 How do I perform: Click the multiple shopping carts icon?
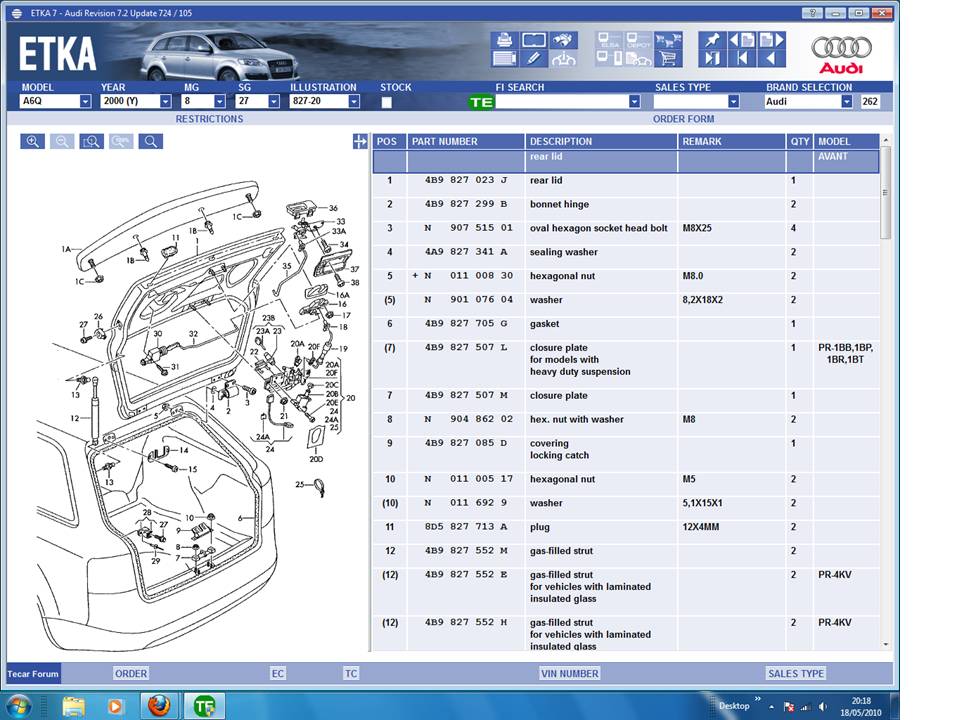point(668,40)
